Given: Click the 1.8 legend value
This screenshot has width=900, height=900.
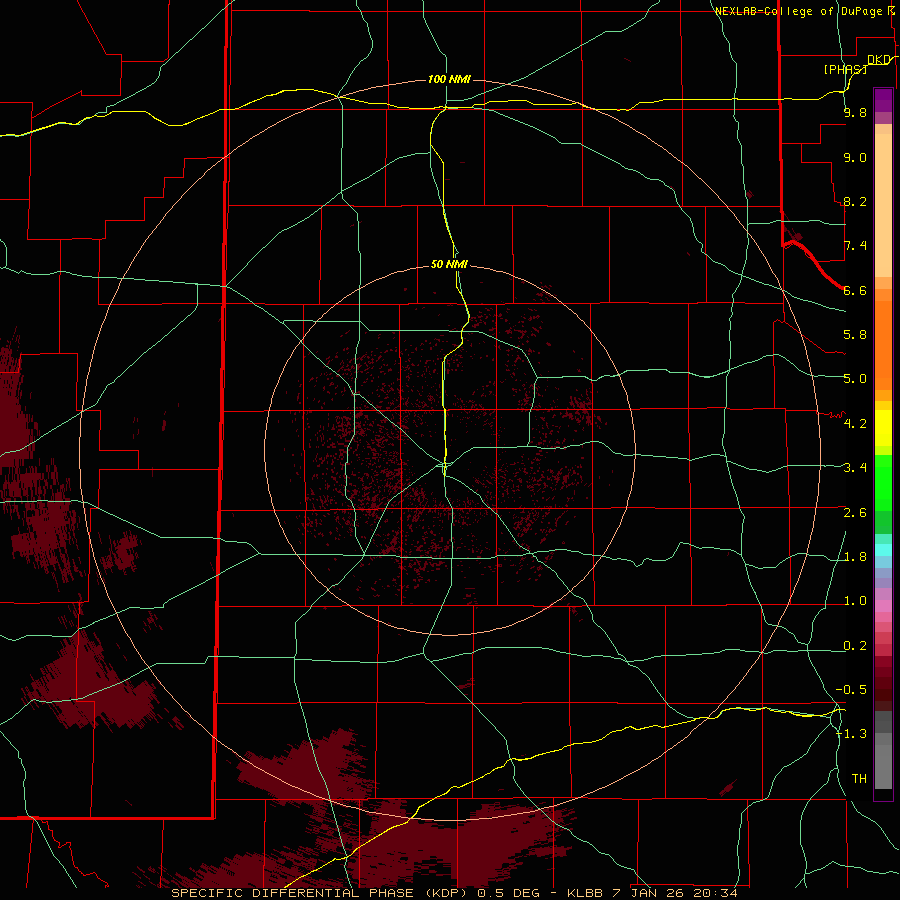Looking at the screenshot, I should [855, 557].
